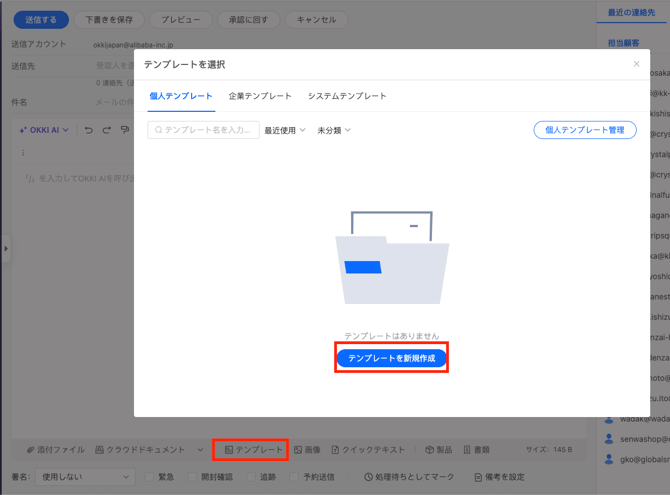The image size is (670, 495).
Task: Click the 送信する send button
Action: (x=41, y=20)
